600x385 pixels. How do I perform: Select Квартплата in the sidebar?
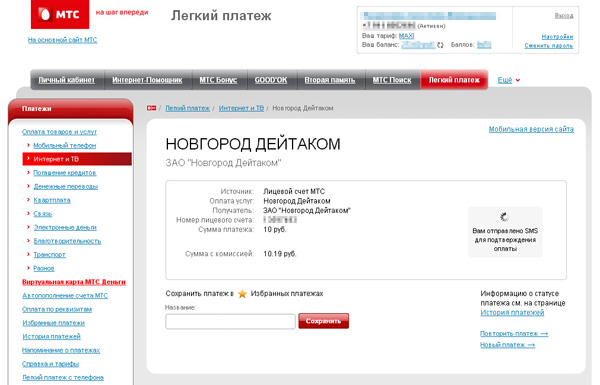[52, 200]
